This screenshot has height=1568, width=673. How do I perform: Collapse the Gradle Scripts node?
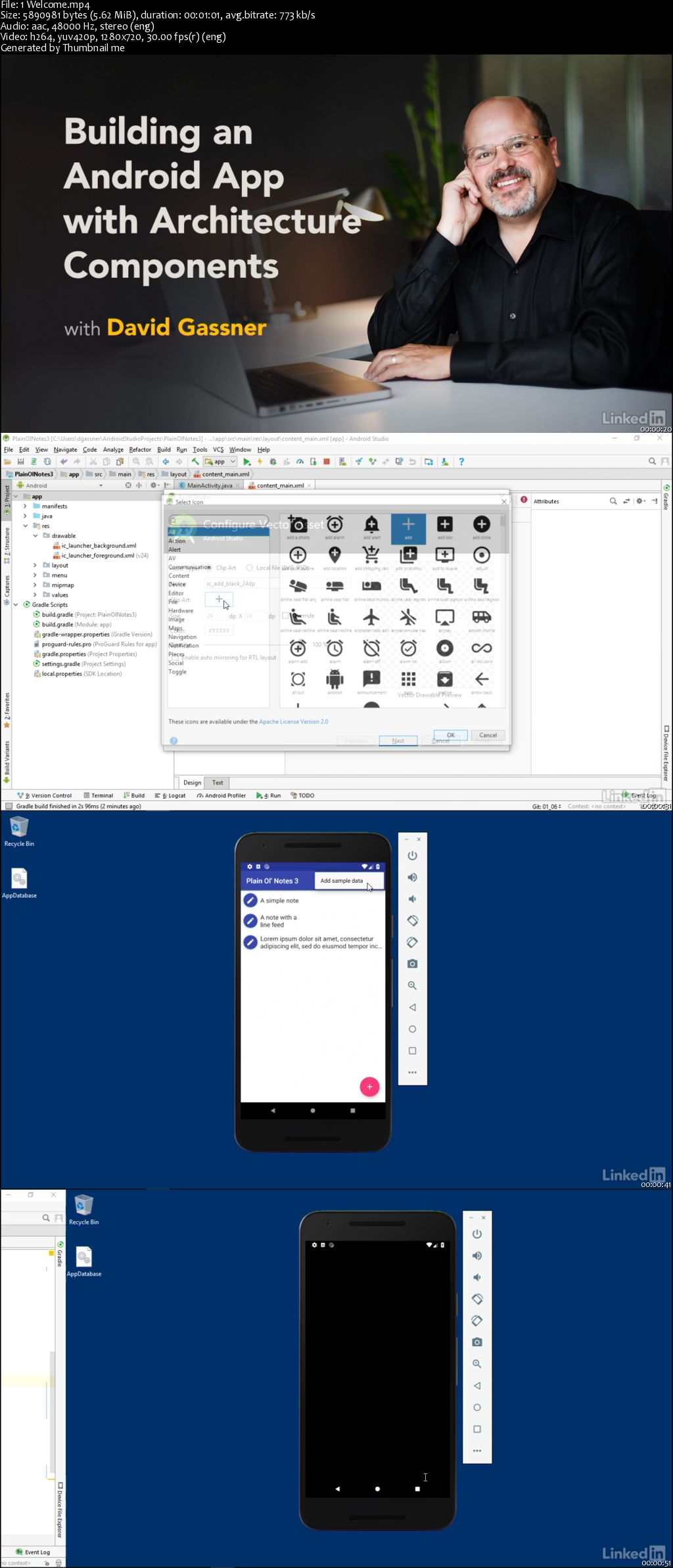(16, 604)
